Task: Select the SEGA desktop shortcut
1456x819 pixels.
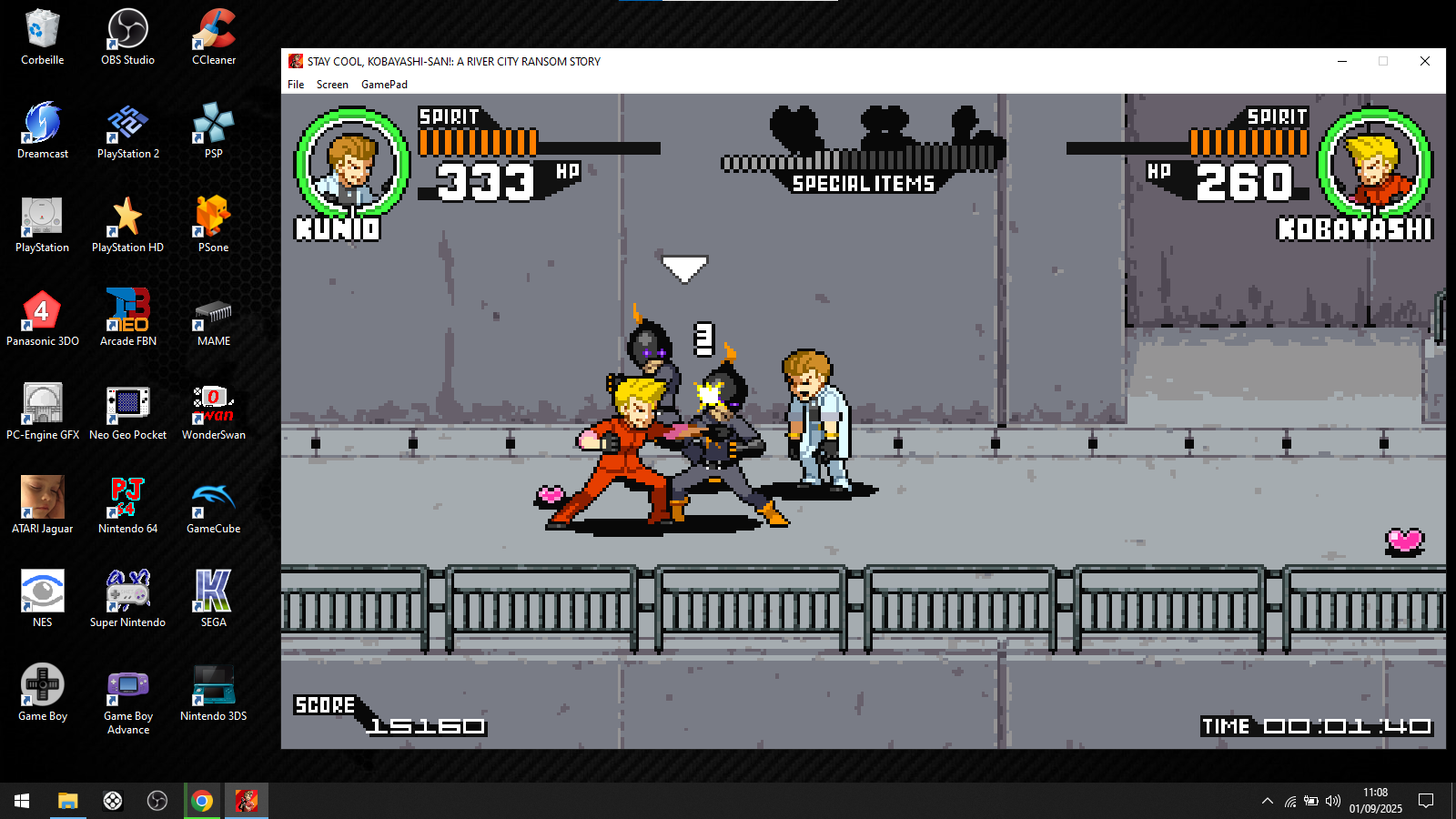Action: (x=214, y=600)
